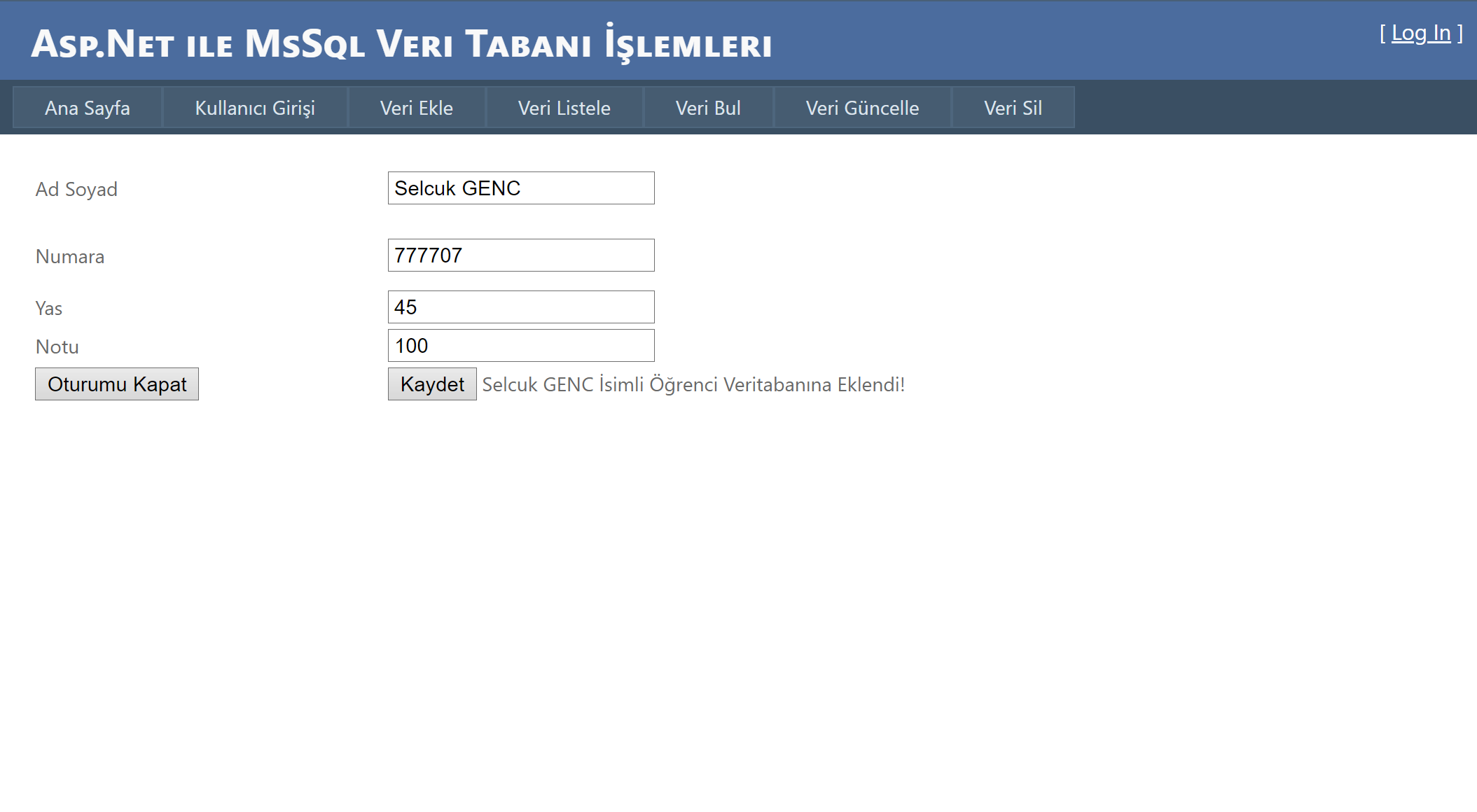Open Veri Güncelle menu item
Image resolution: width=1477 pixels, height=812 pixels.
[x=862, y=108]
